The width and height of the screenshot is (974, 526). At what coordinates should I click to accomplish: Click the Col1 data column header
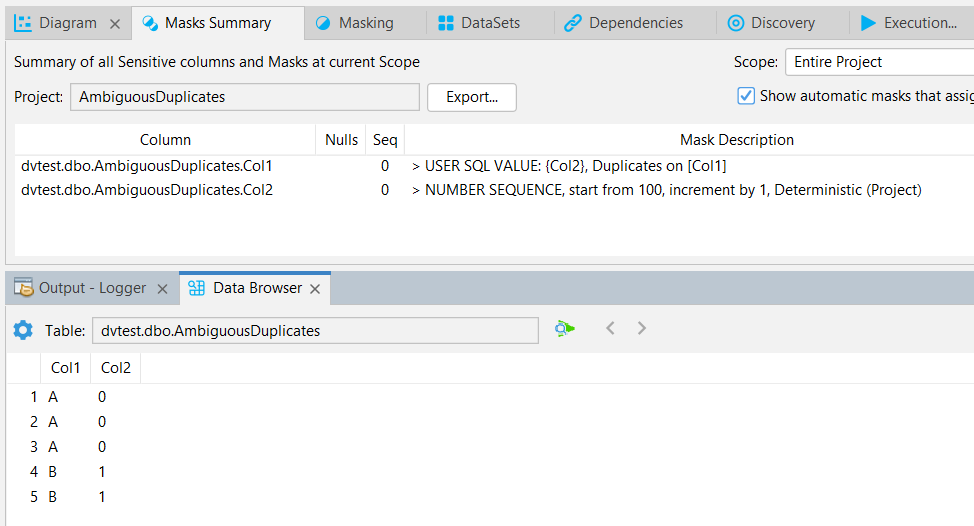pos(65,368)
